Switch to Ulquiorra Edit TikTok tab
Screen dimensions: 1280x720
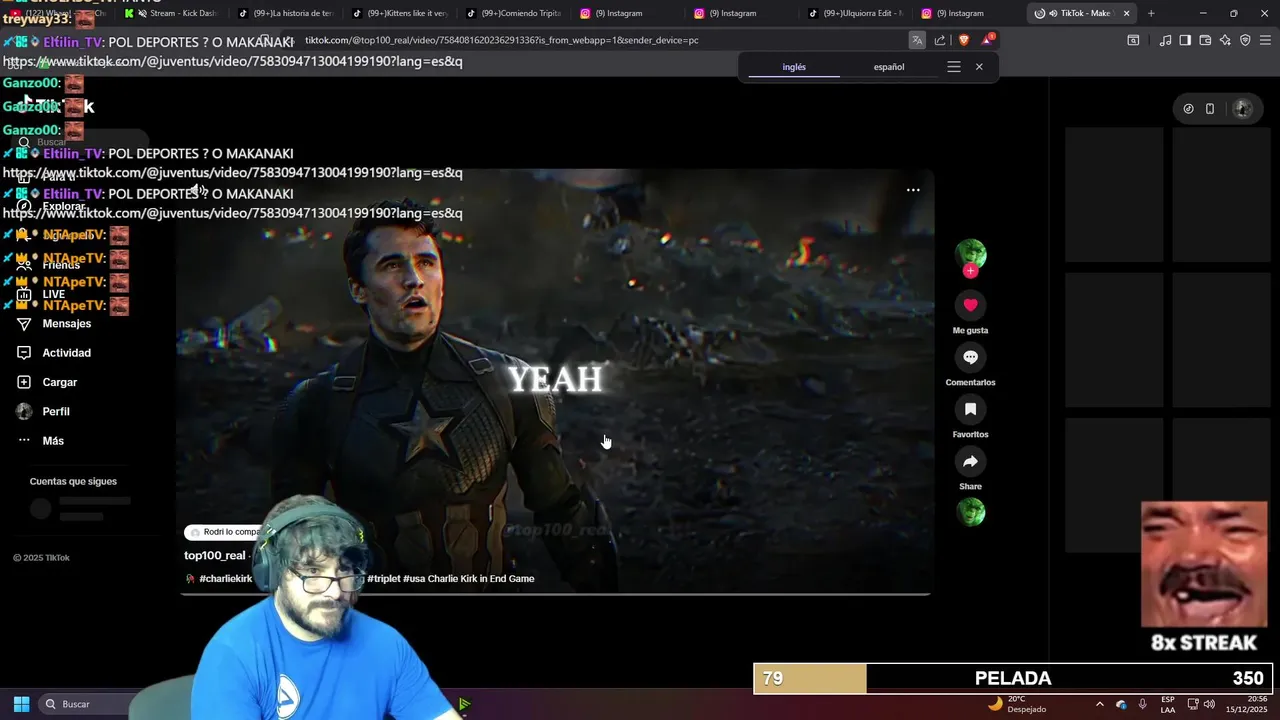point(856,13)
